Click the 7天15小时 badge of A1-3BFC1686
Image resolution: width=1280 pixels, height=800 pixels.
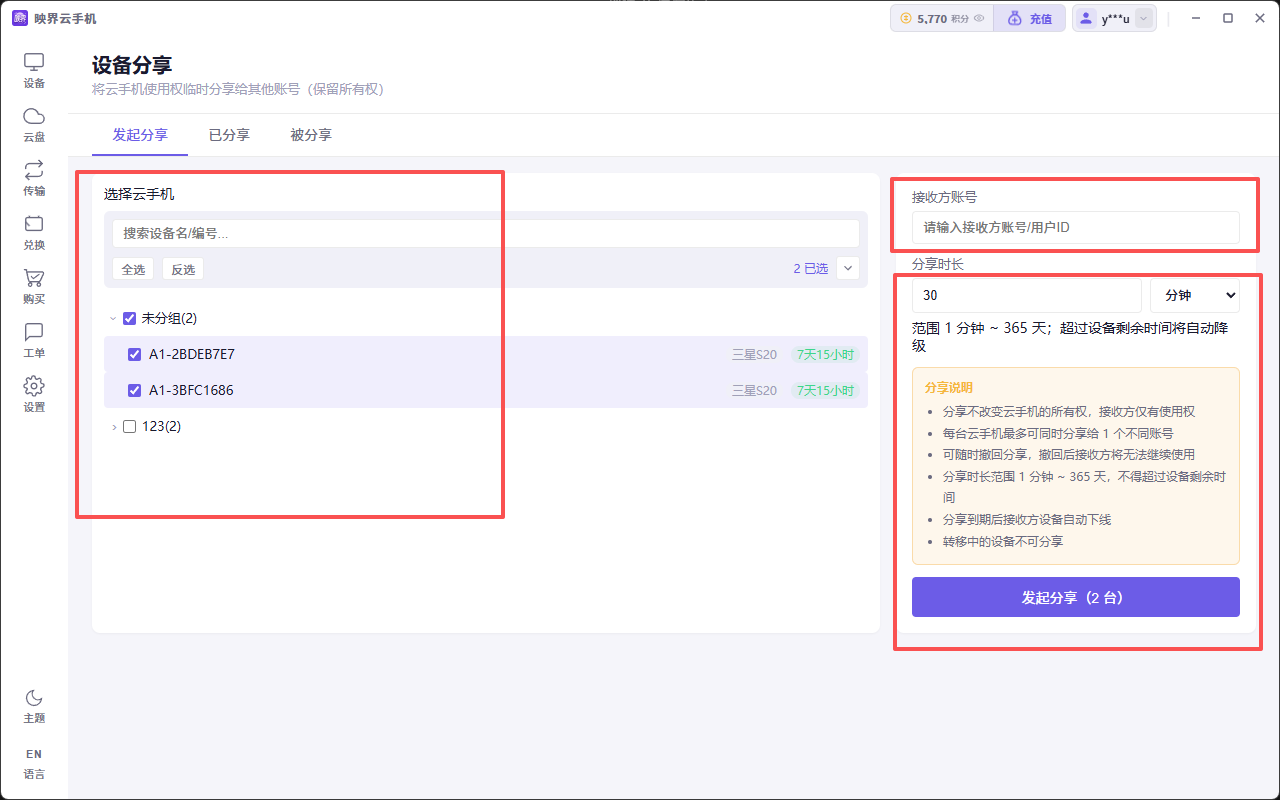[825, 391]
